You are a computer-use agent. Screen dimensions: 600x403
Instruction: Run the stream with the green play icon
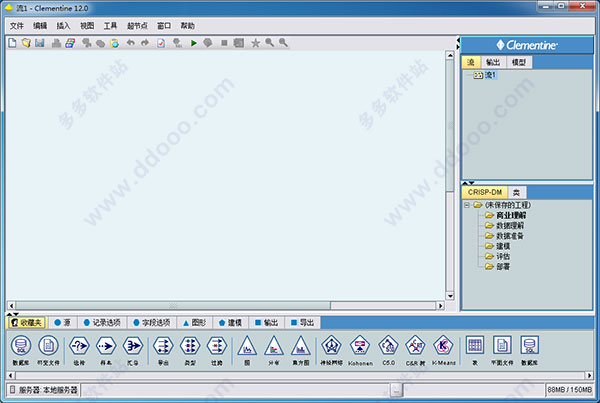(194, 43)
